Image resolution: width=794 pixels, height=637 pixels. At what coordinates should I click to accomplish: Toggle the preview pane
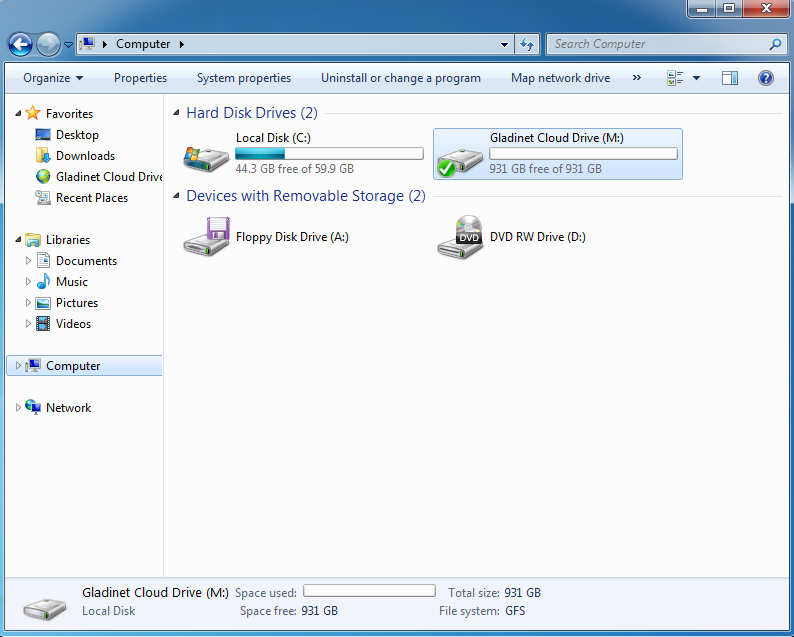click(x=730, y=78)
